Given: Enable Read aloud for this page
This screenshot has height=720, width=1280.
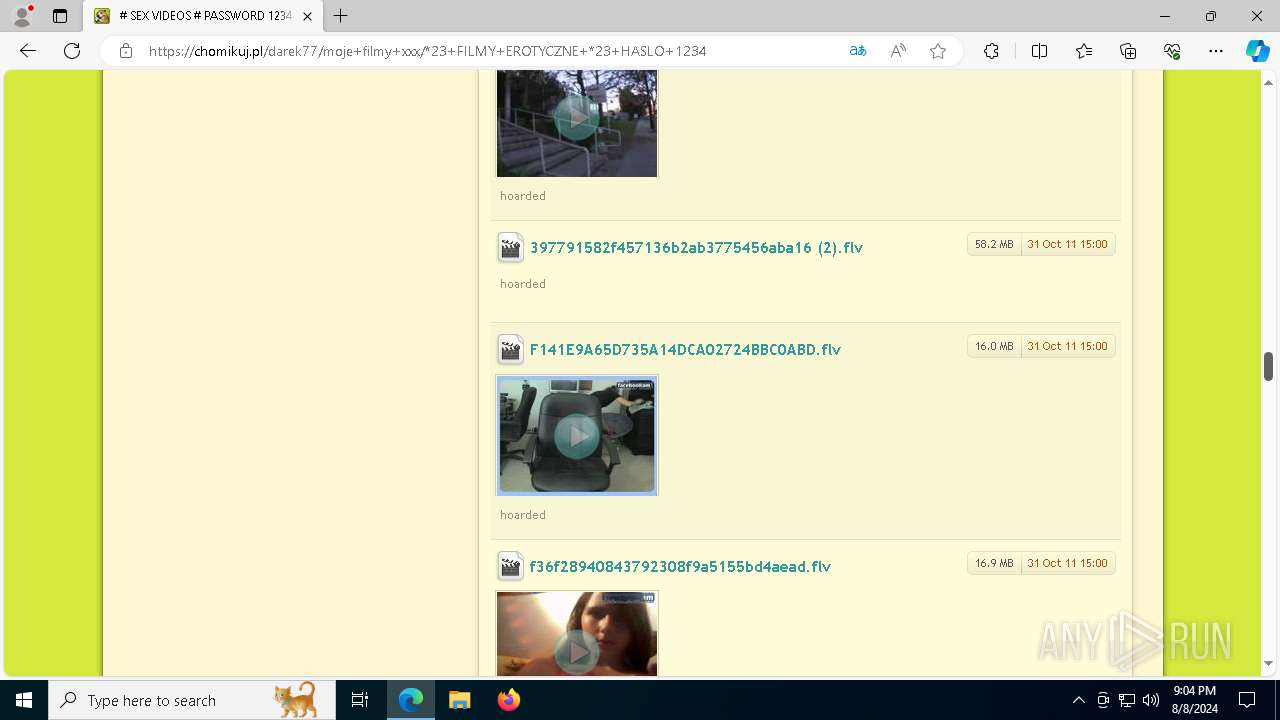Looking at the screenshot, I should point(898,51).
